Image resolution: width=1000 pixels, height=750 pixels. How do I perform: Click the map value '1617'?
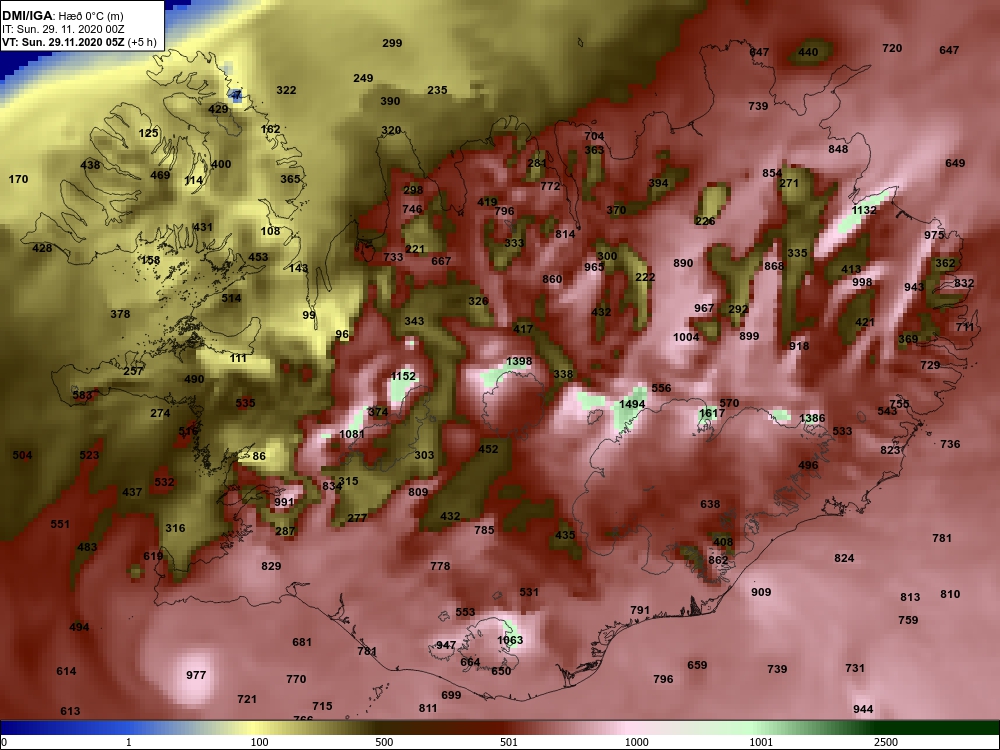click(712, 413)
